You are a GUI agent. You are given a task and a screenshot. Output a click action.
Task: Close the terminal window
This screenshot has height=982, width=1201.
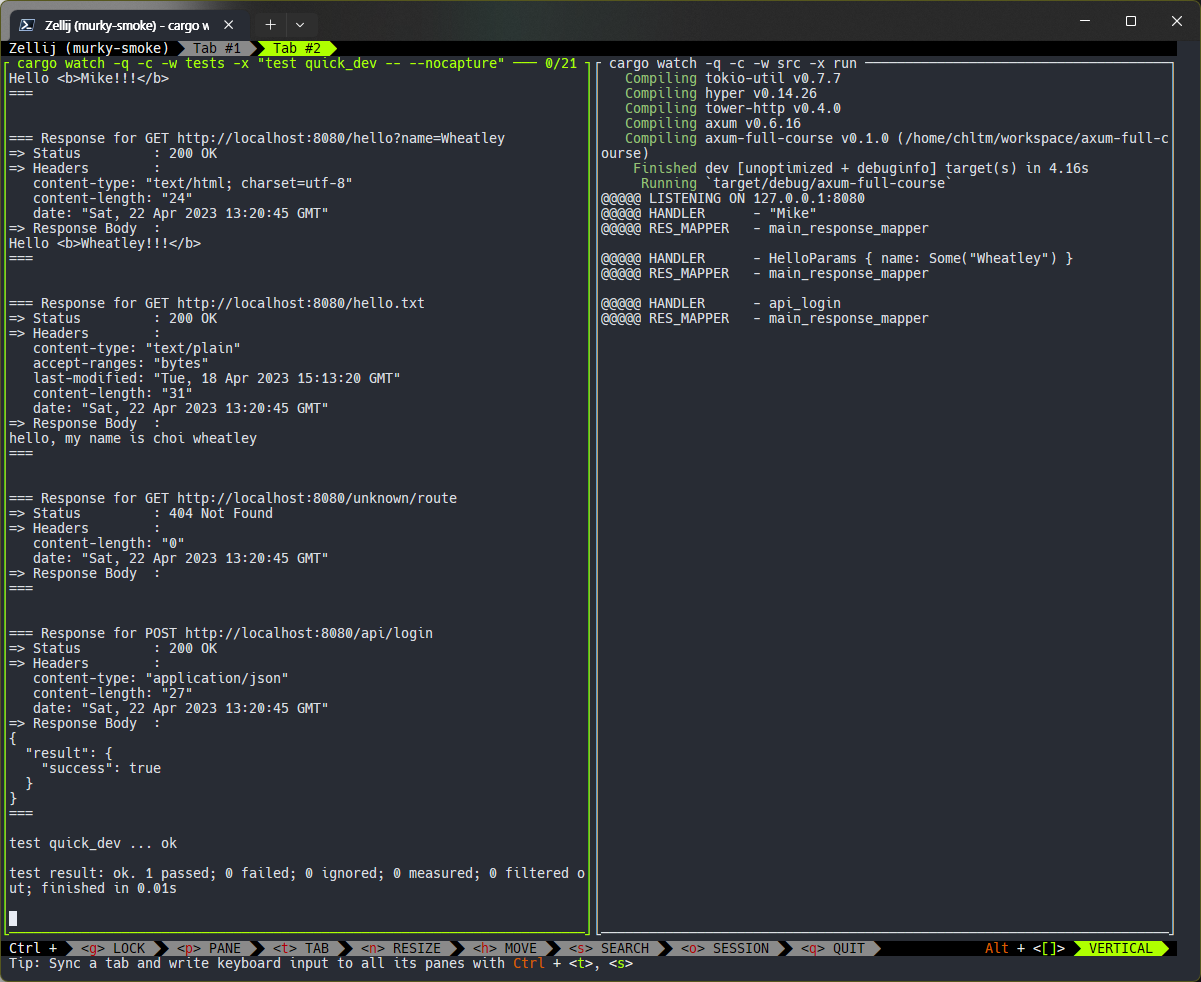click(1177, 21)
